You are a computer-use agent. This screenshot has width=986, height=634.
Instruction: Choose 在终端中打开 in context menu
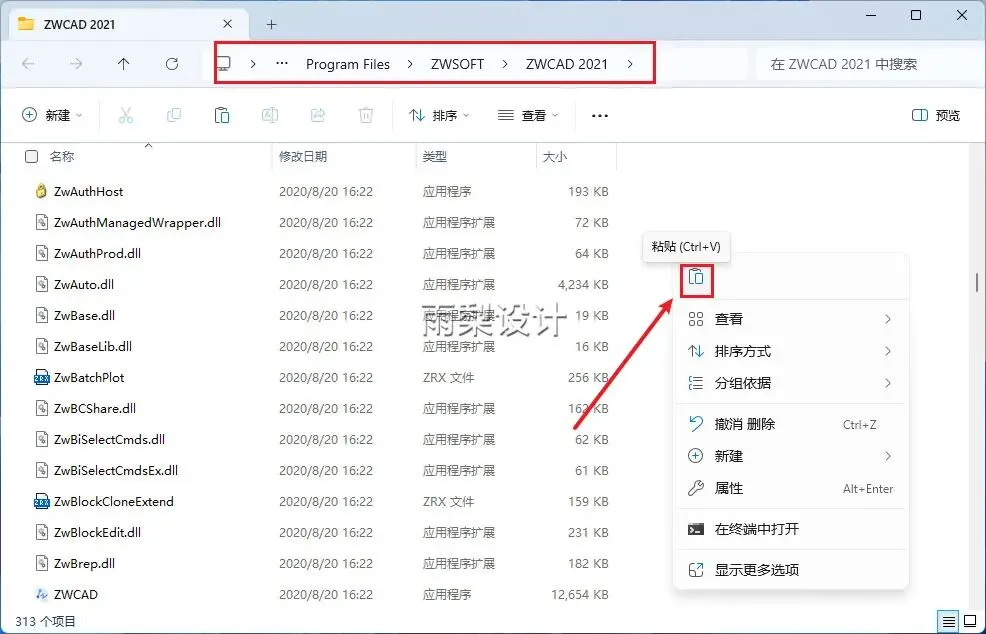pyautogui.click(x=790, y=529)
